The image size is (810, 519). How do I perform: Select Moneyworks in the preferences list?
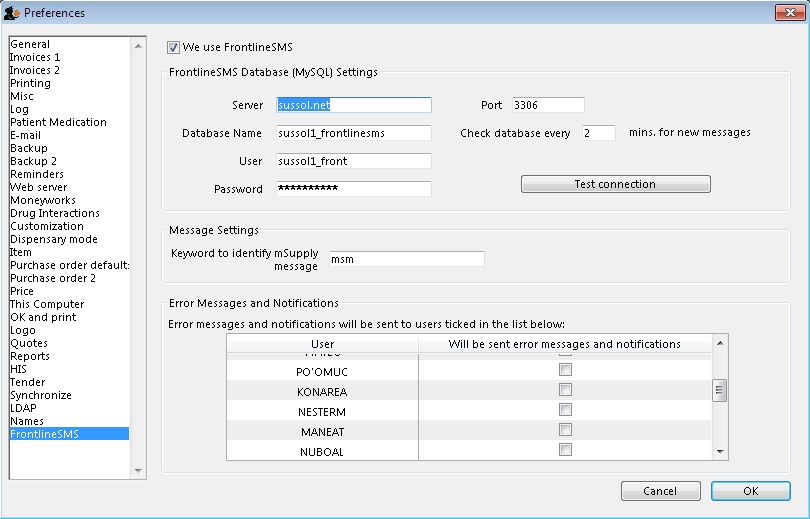click(69, 200)
